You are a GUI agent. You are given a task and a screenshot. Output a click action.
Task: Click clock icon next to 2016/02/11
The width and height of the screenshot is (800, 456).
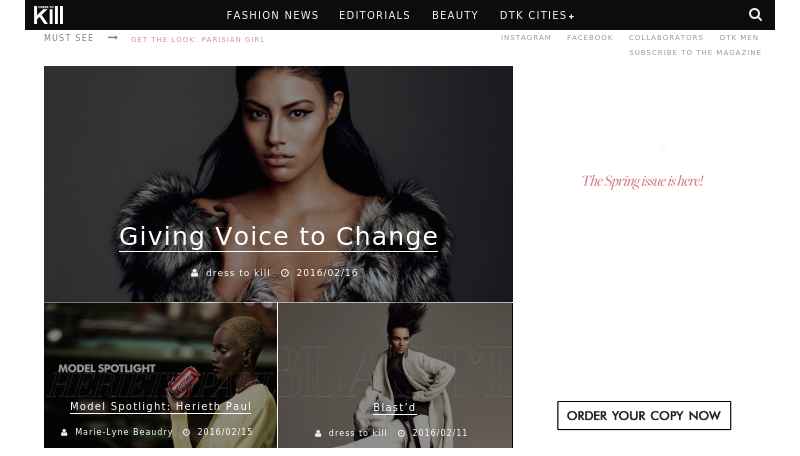point(402,434)
